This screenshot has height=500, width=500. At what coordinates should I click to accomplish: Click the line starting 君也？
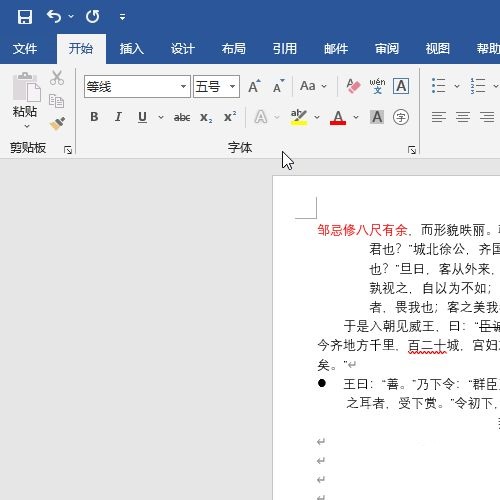coord(434,249)
